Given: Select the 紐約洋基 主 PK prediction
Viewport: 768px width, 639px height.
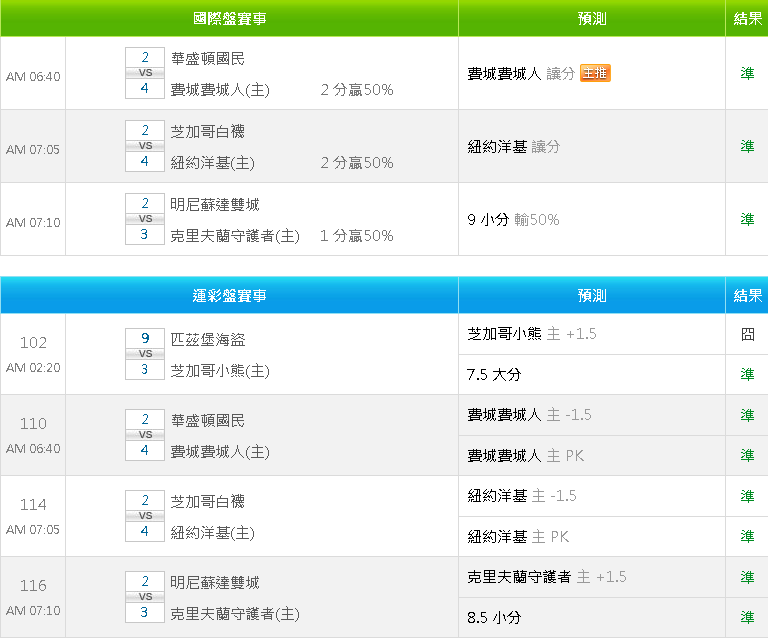Looking at the screenshot, I should tap(518, 537).
